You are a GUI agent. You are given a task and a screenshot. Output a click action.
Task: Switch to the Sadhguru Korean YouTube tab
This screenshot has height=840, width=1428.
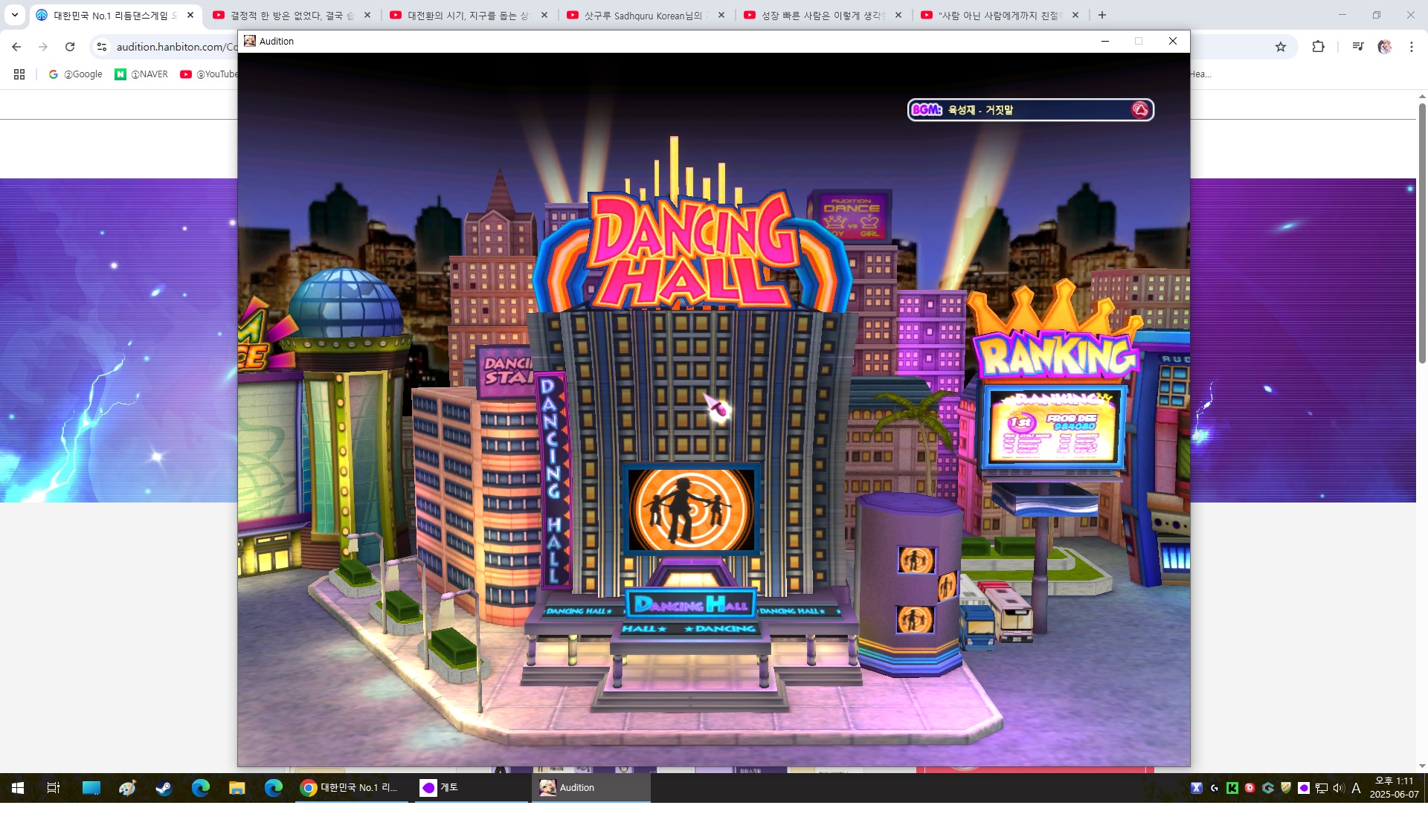(643, 15)
